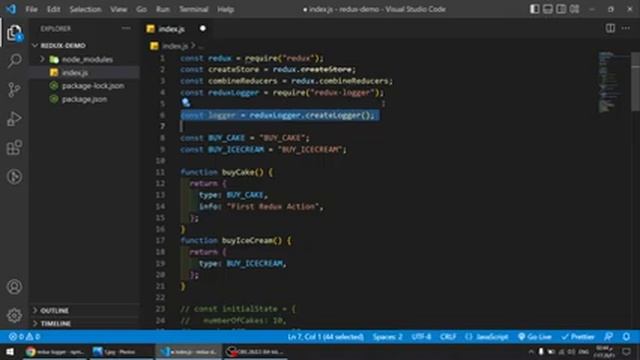Open the JavaScript language mode selector
Viewport: 640px width, 360px height.
(x=487, y=337)
